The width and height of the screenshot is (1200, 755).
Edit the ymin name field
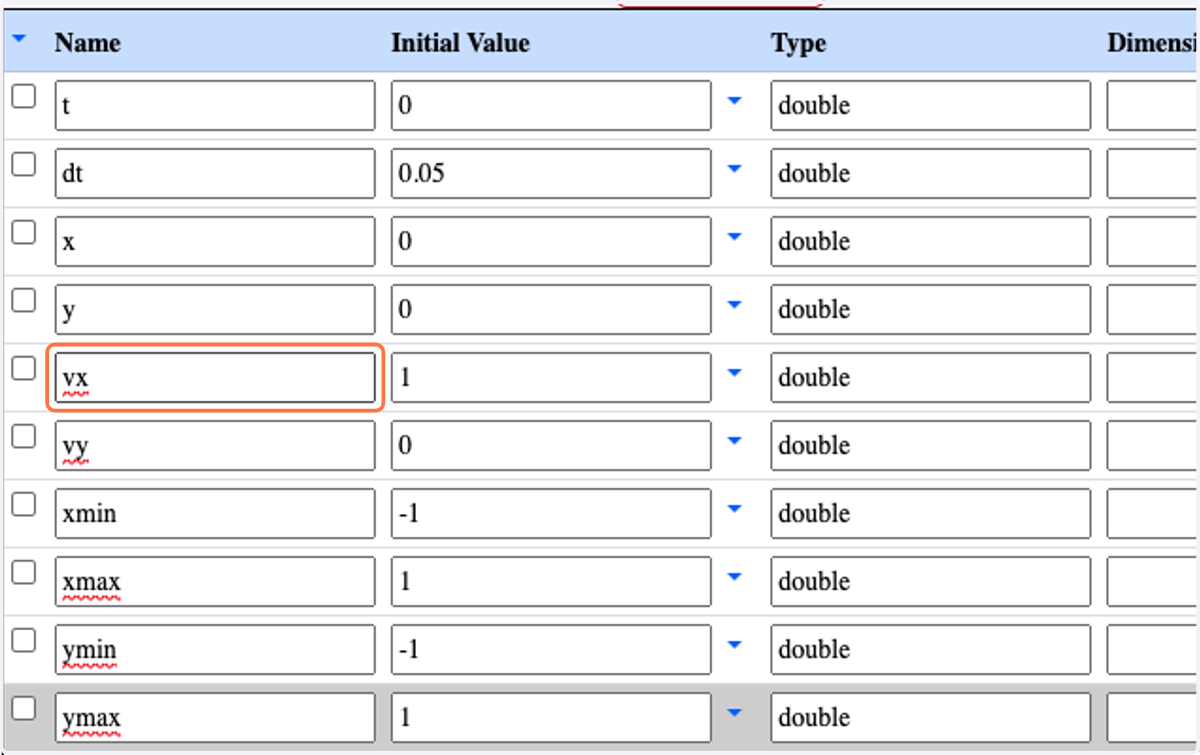click(215, 650)
